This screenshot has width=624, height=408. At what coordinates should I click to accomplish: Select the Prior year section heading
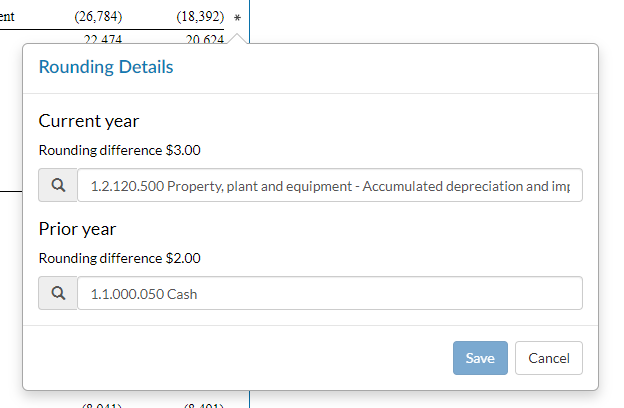point(78,229)
